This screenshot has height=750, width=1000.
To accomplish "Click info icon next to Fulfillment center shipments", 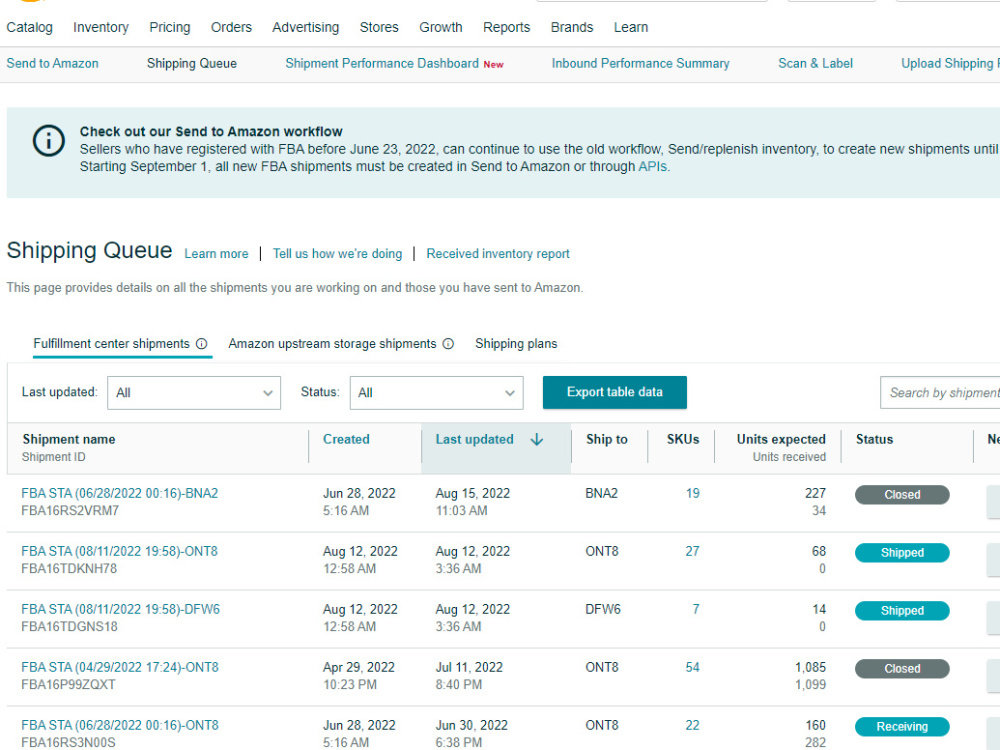I will coord(202,344).
